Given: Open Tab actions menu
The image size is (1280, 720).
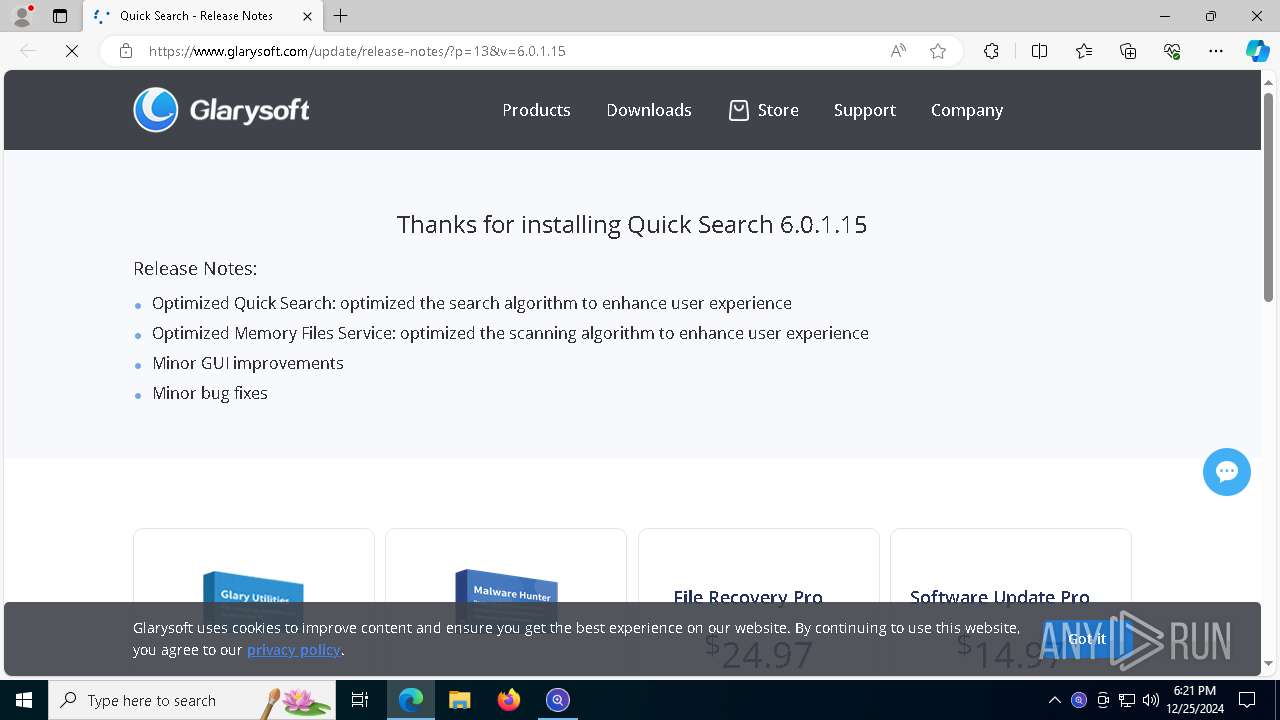Looking at the screenshot, I should (60, 16).
